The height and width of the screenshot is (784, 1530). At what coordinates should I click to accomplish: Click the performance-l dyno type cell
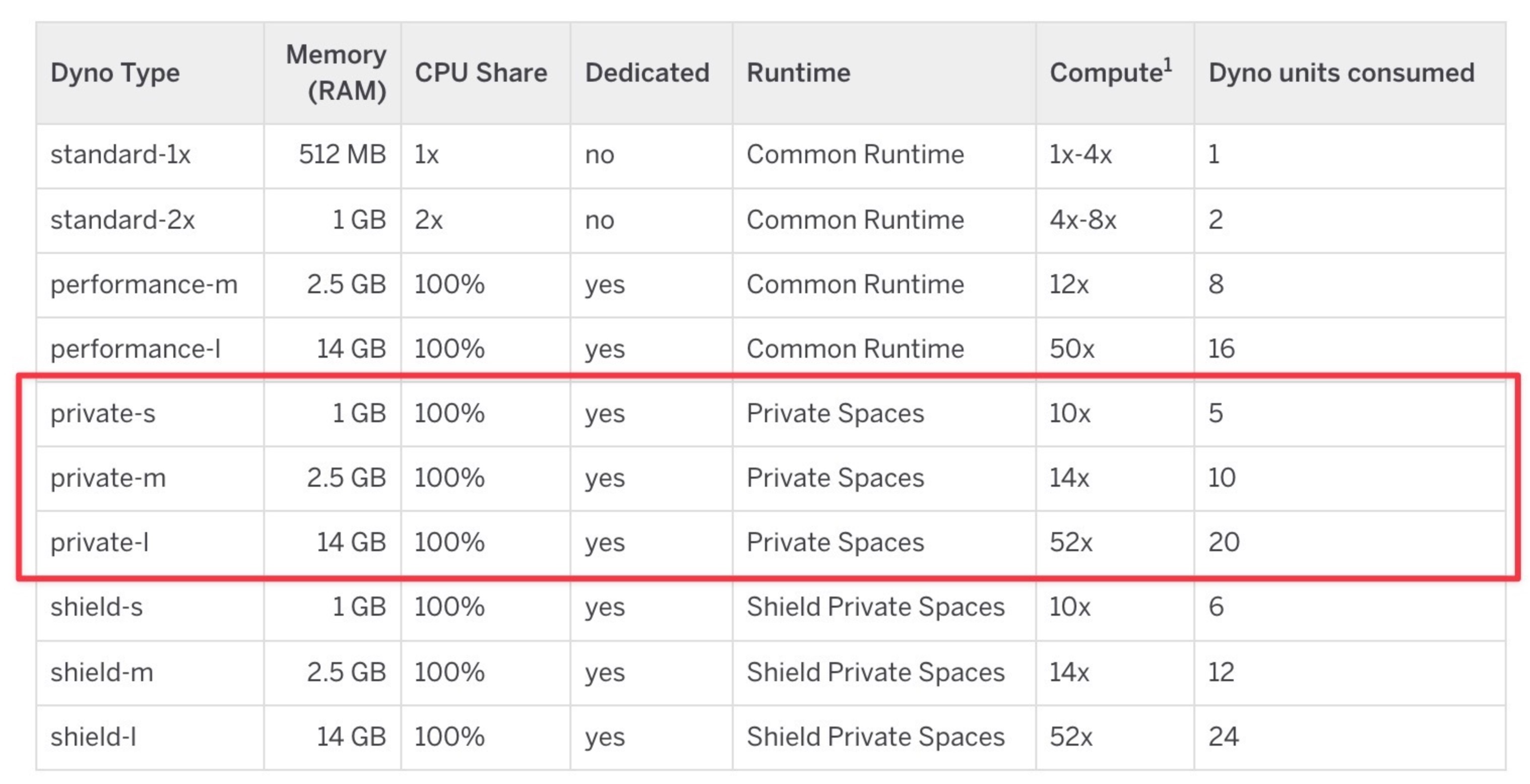136,349
